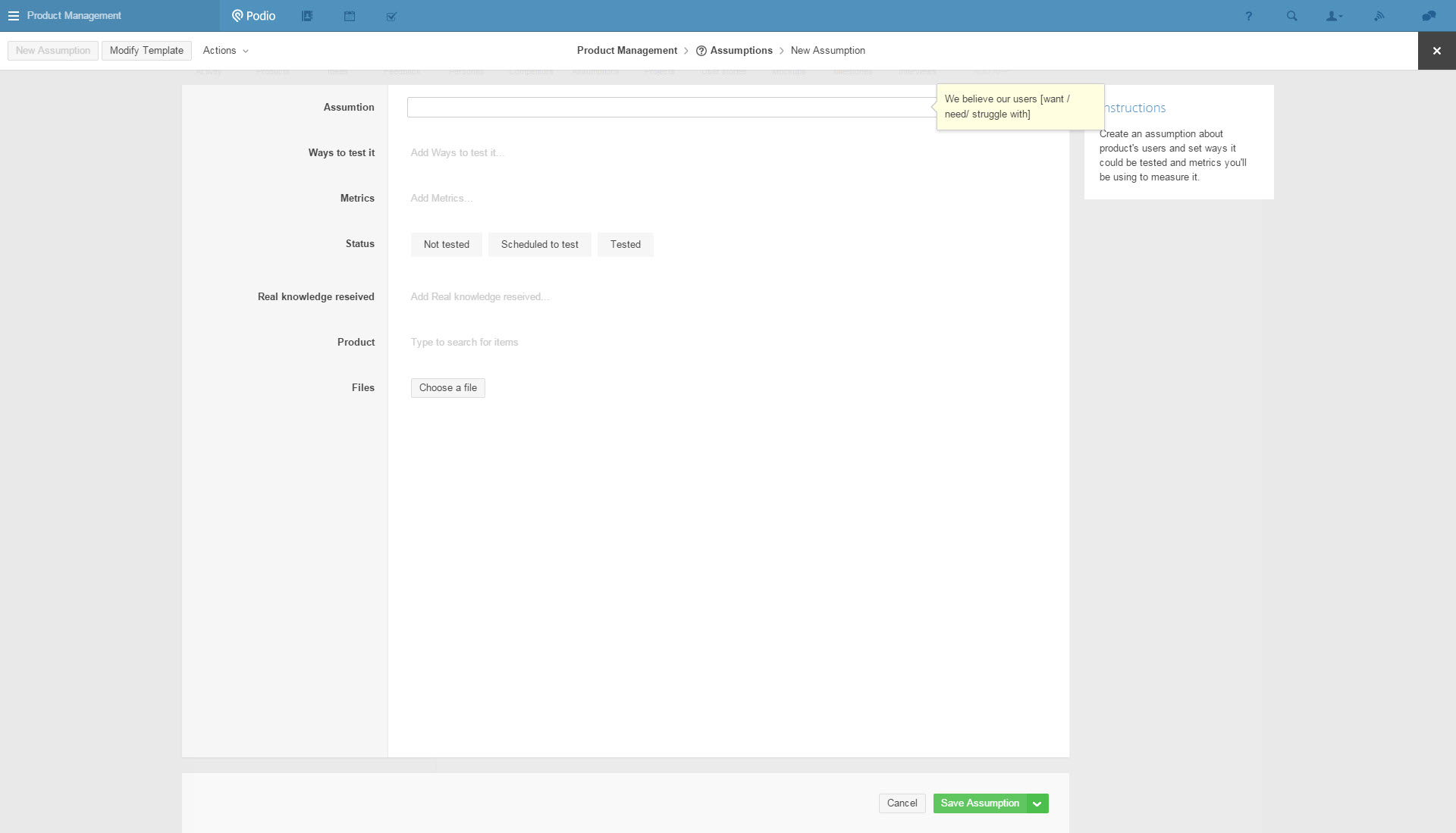1456x833 pixels.
Task: Click 'Choose a file' button
Action: pyautogui.click(x=447, y=387)
